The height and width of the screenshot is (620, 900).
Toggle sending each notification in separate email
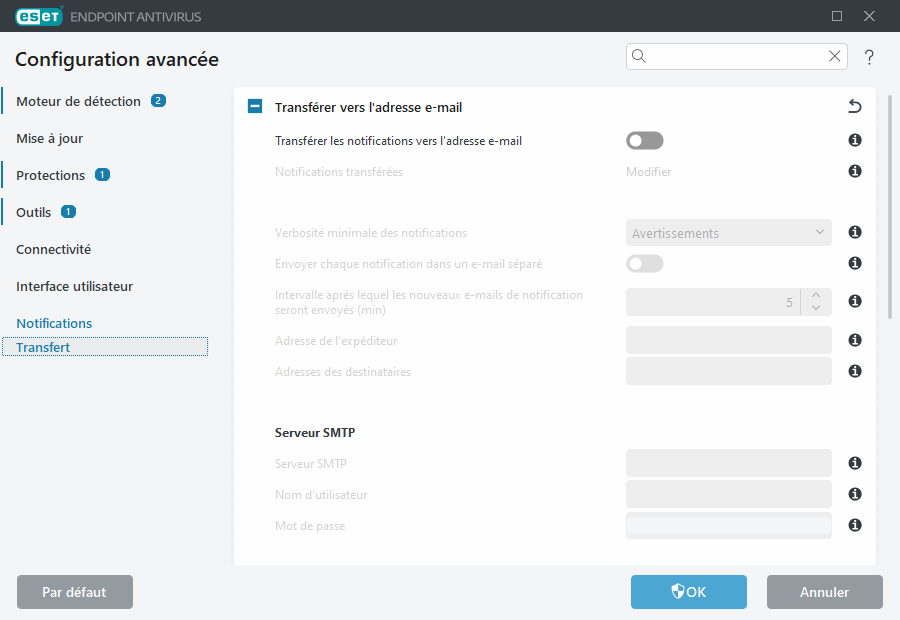tap(644, 263)
